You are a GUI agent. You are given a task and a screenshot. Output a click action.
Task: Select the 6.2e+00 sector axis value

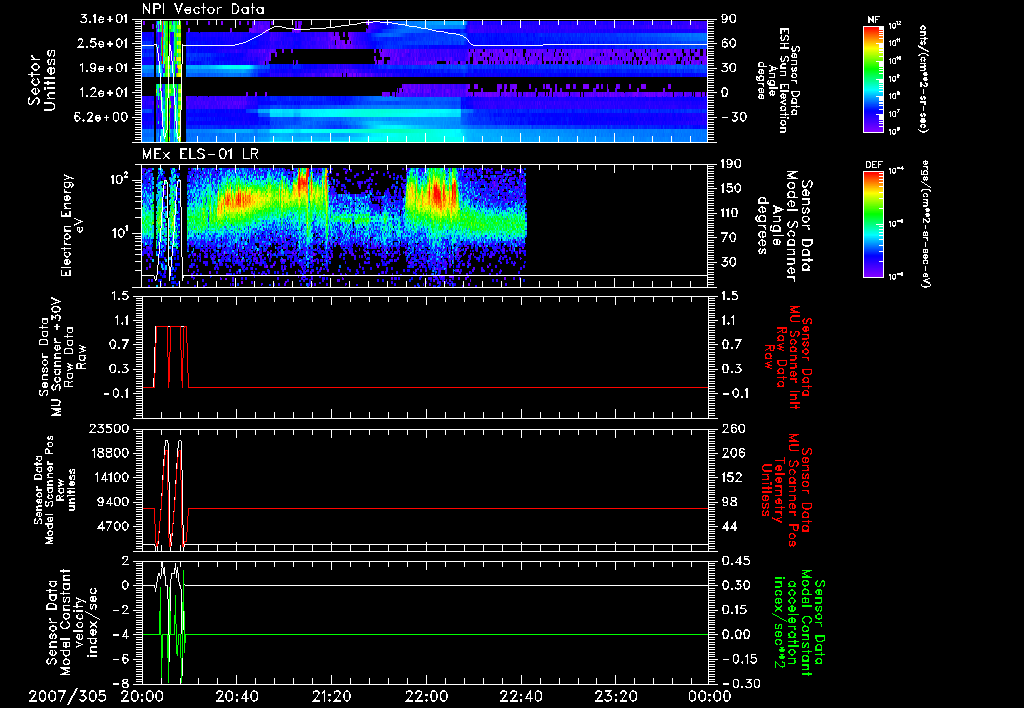[103, 117]
